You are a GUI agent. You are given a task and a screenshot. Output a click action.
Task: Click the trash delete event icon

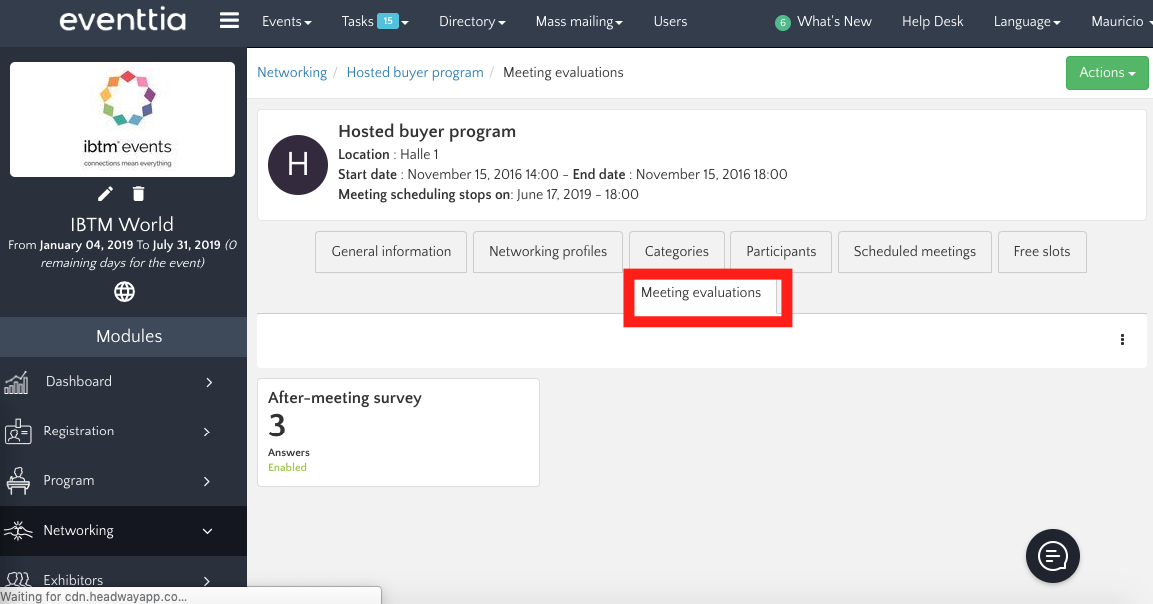(139, 194)
